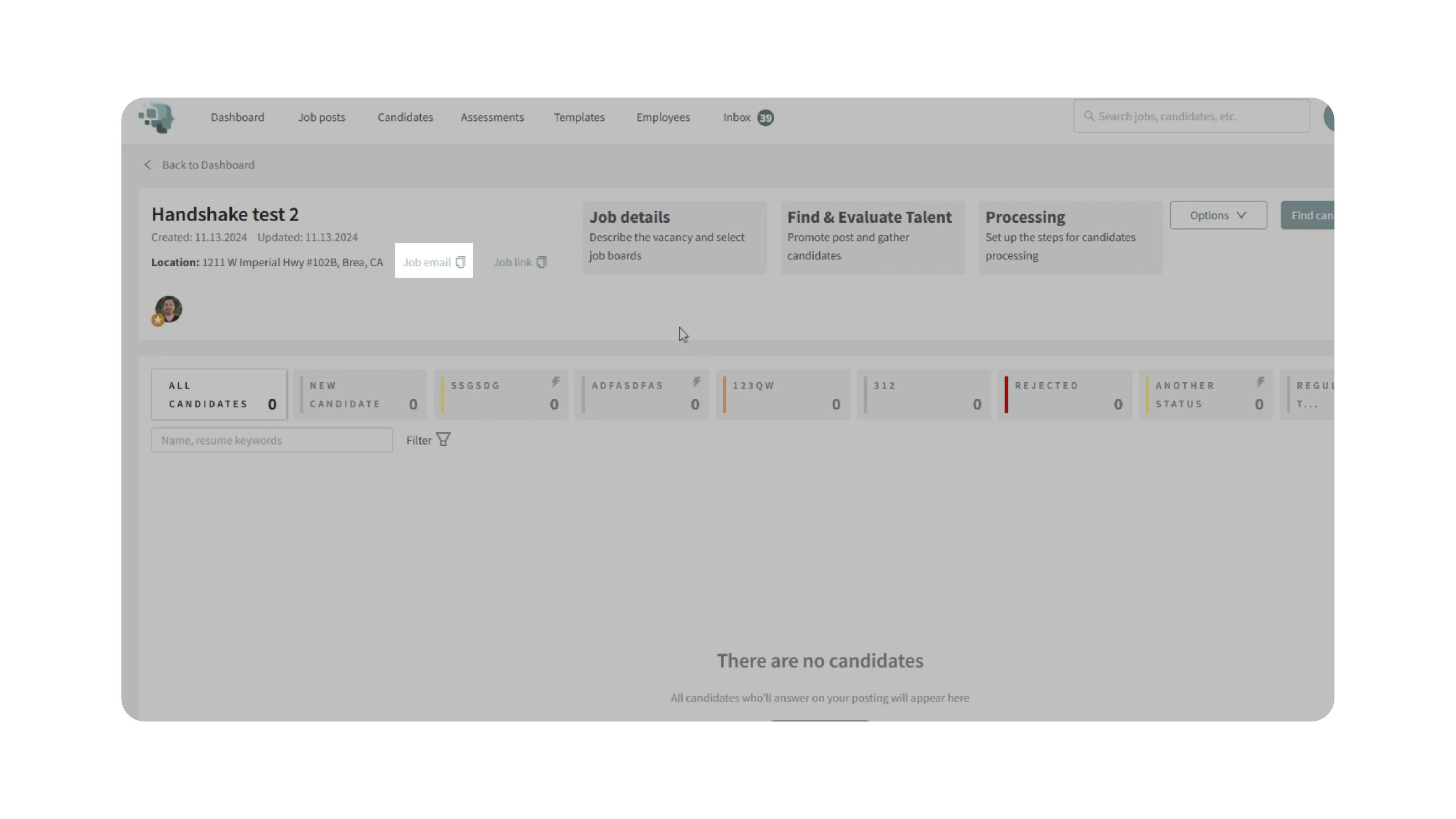Open the Job posts menu
The image size is (1456, 819).
pyautogui.click(x=322, y=118)
